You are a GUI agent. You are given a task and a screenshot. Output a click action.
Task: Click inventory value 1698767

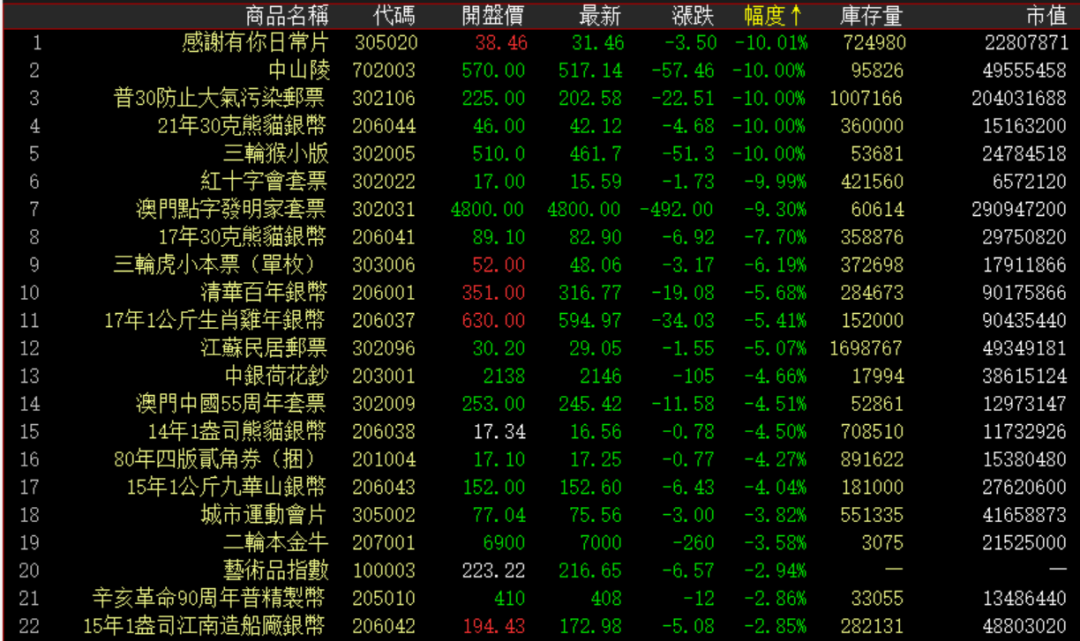(866, 348)
